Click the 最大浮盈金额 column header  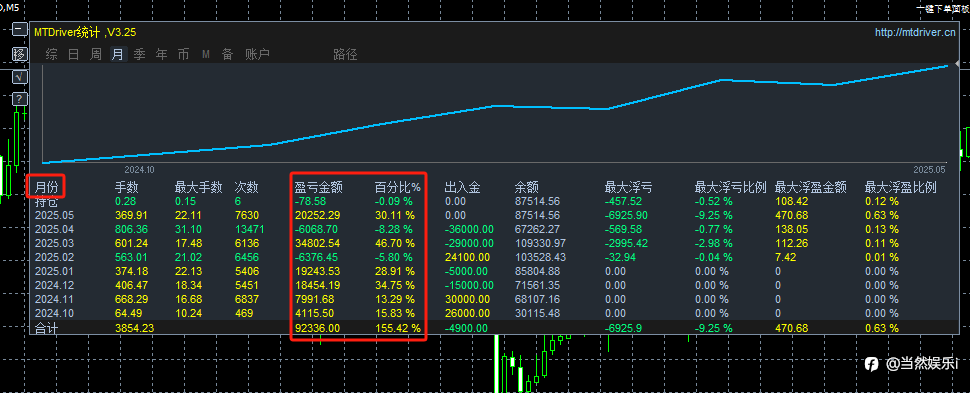(x=810, y=187)
